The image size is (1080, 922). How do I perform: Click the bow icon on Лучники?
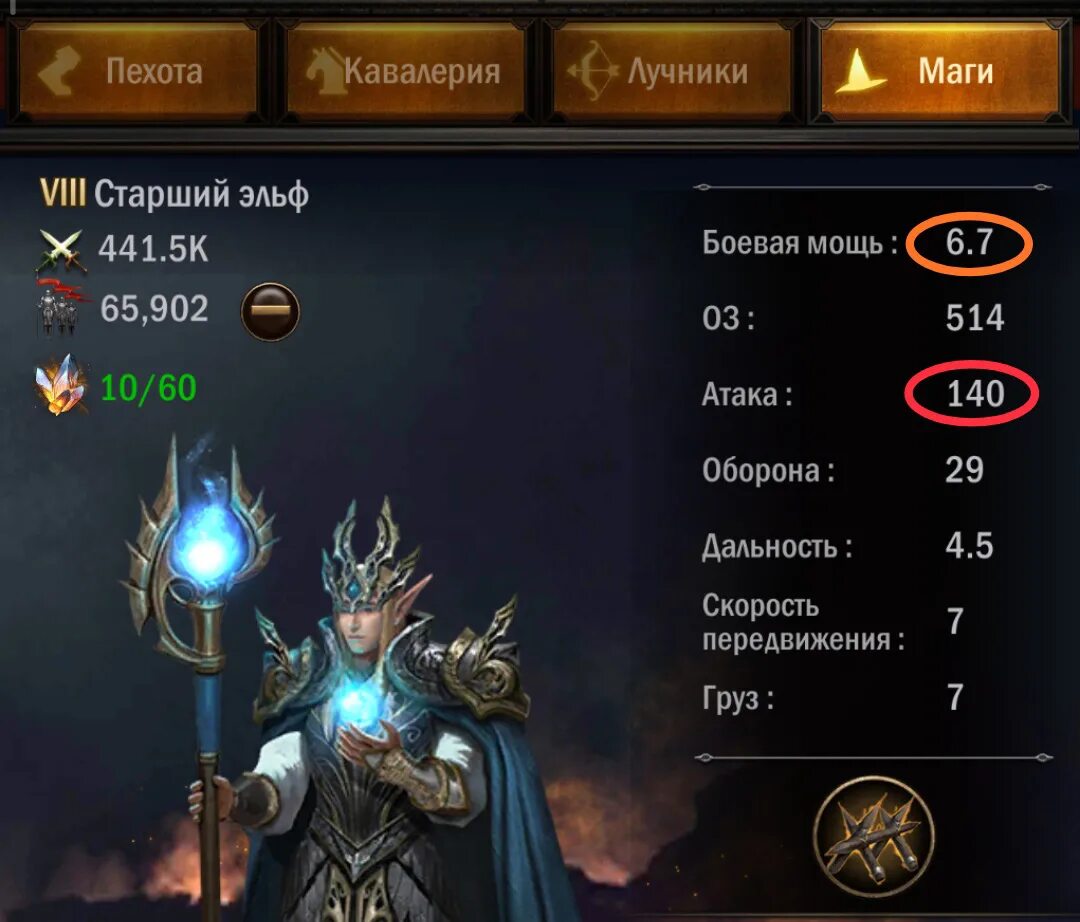[x=592, y=71]
